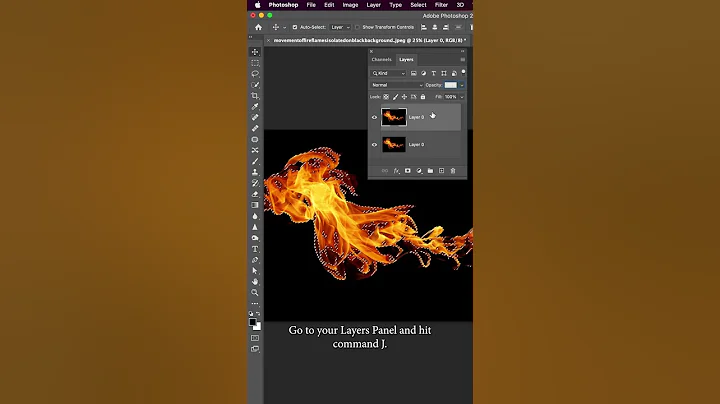Select the Brush tool
Screen dimensions: 720x404
point(255,161)
